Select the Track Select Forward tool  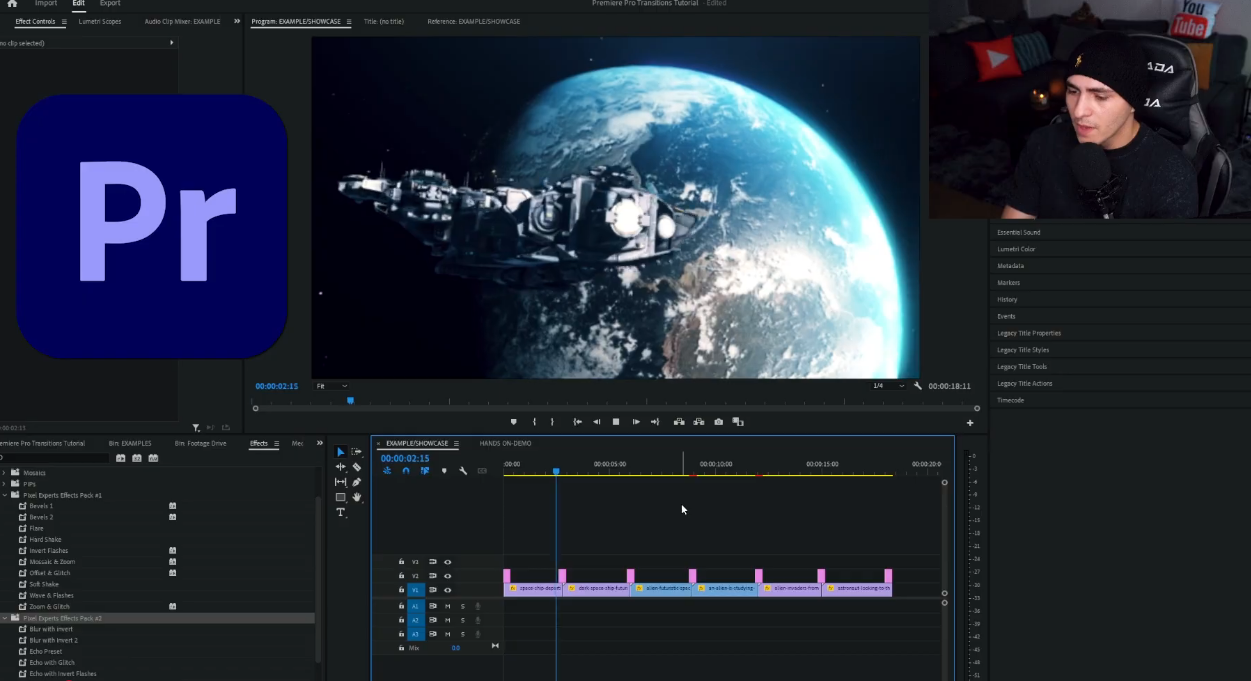tap(357, 452)
